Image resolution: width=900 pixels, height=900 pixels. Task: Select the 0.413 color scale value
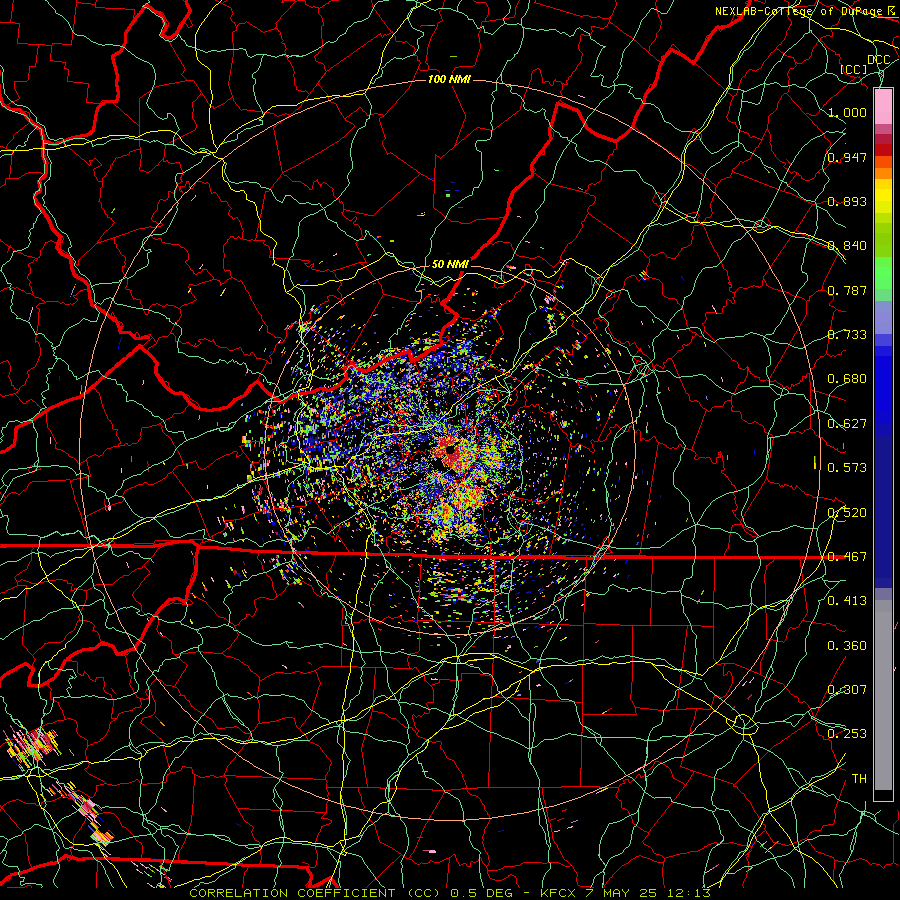[x=847, y=601]
